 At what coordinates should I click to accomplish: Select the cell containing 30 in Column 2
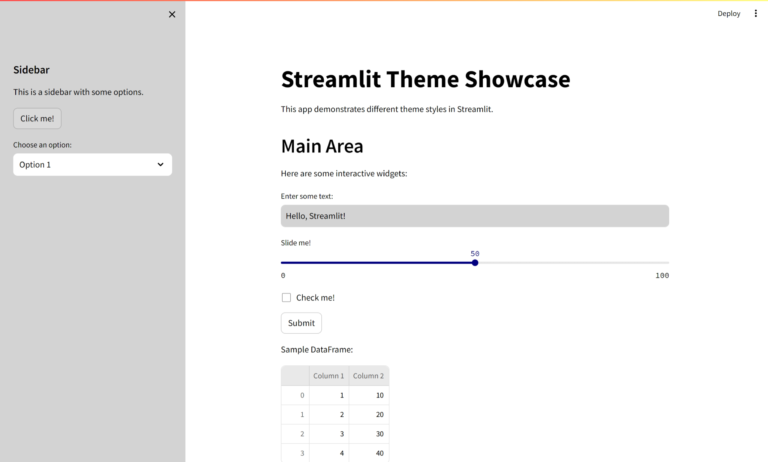pyautogui.click(x=368, y=434)
